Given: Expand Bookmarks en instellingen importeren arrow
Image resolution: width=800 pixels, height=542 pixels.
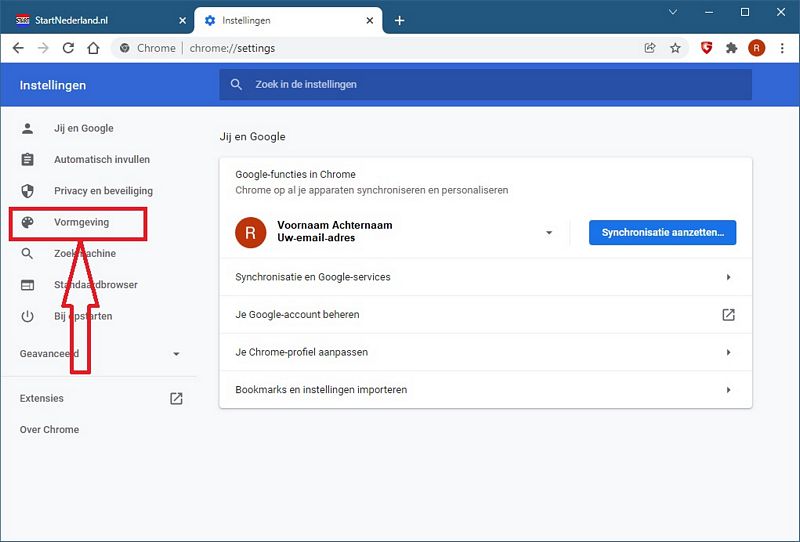Looking at the screenshot, I should tap(729, 390).
